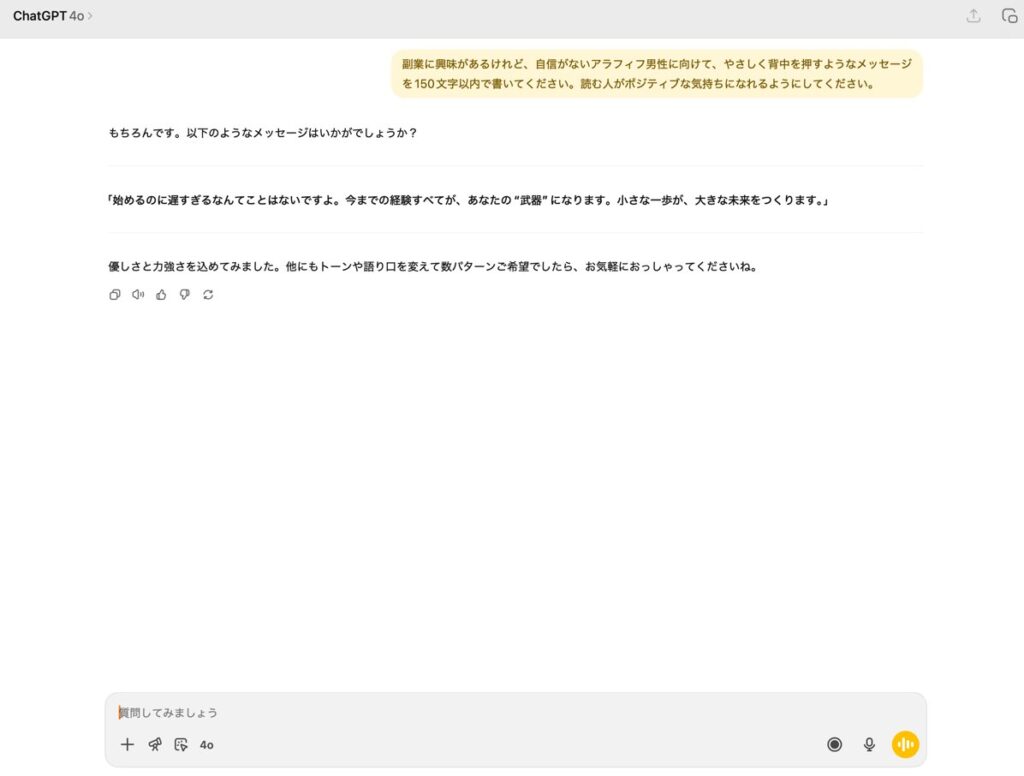Start dictation with the microphone icon
1024x776 pixels.
click(x=869, y=744)
